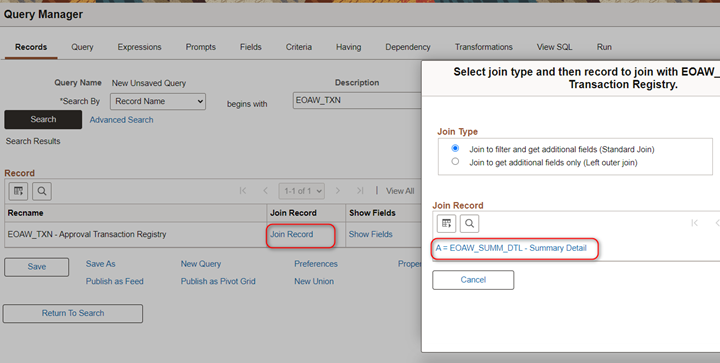The width and height of the screenshot is (720, 363).
Task: Go to first row in Record grid
Action: (x=243, y=190)
